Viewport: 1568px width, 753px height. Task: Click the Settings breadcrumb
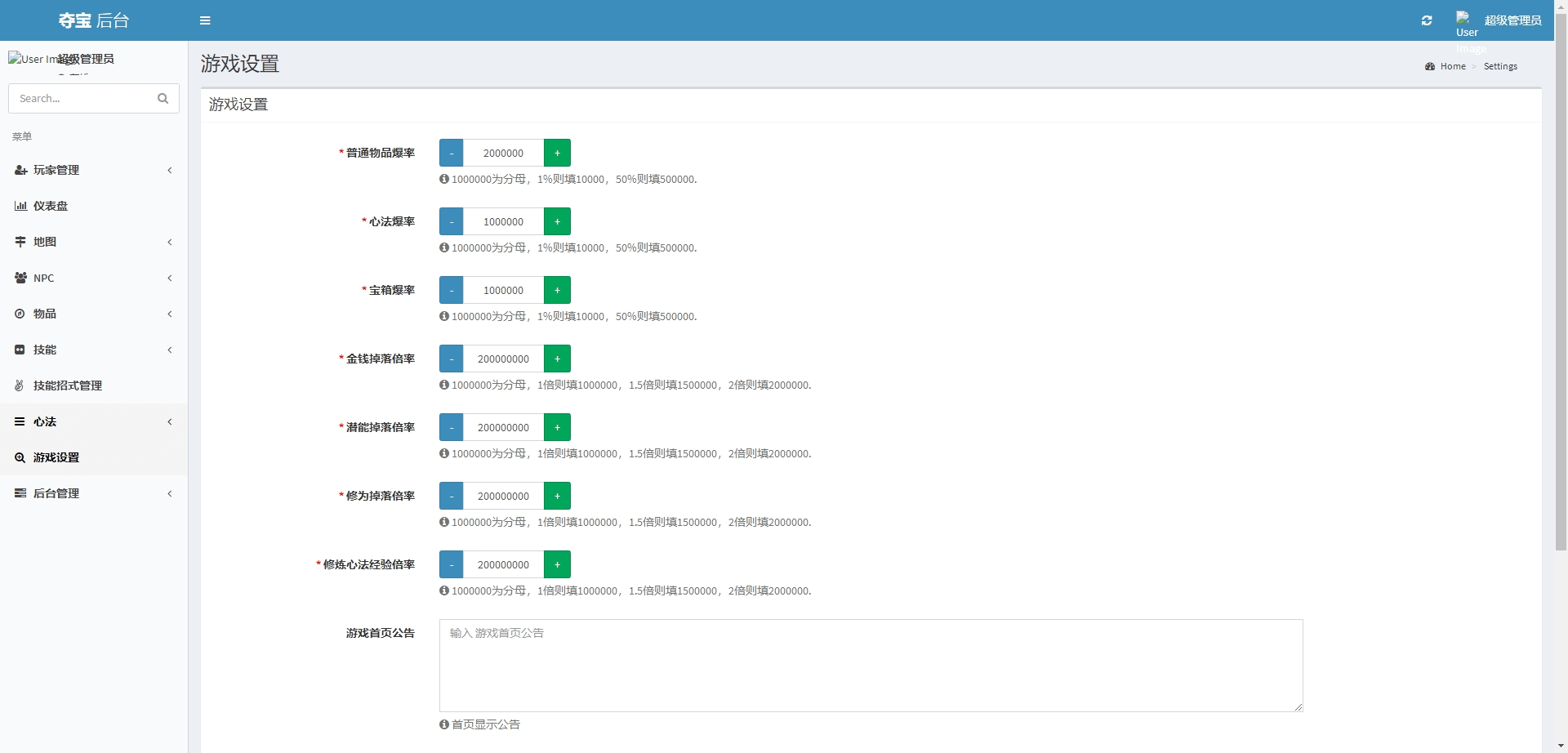click(1500, 66)
